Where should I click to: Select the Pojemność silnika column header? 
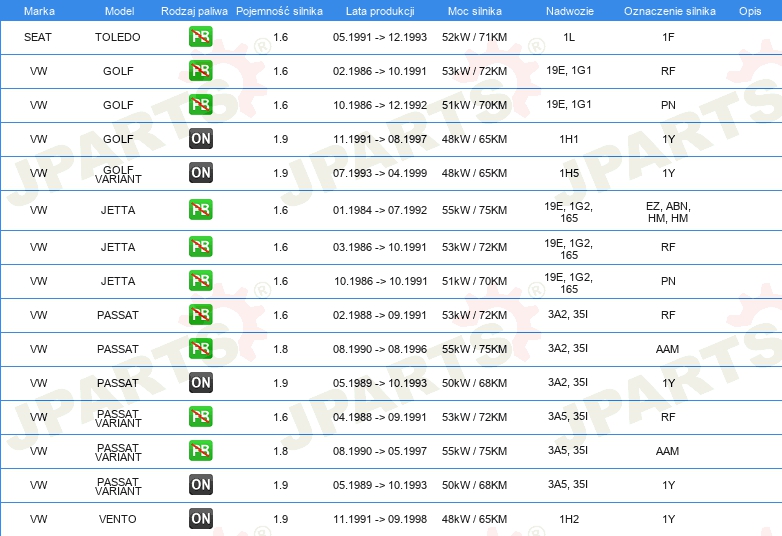[279, 11]
